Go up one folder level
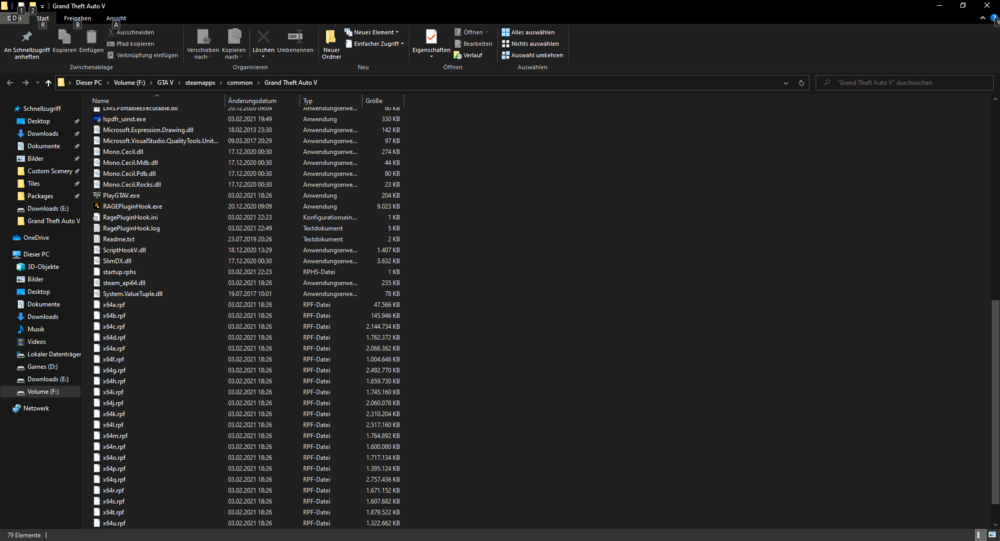The image size is (1000, 541). click(x=48, y=82)
